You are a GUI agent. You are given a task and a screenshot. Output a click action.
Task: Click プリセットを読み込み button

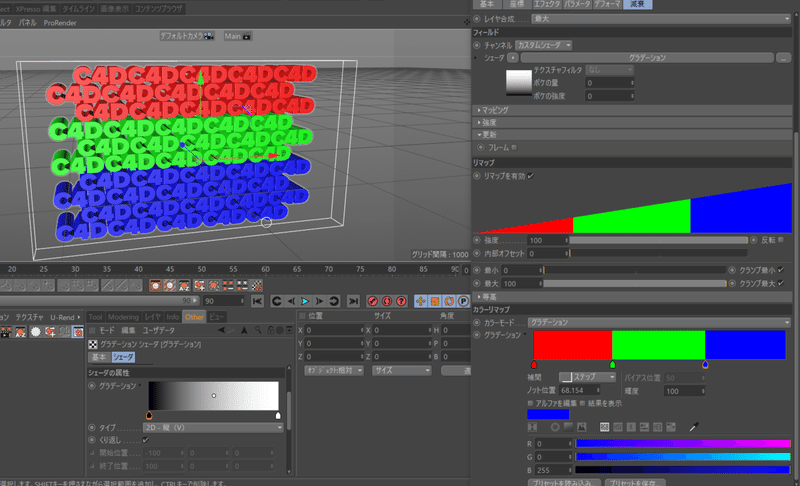tap(563, 482)
